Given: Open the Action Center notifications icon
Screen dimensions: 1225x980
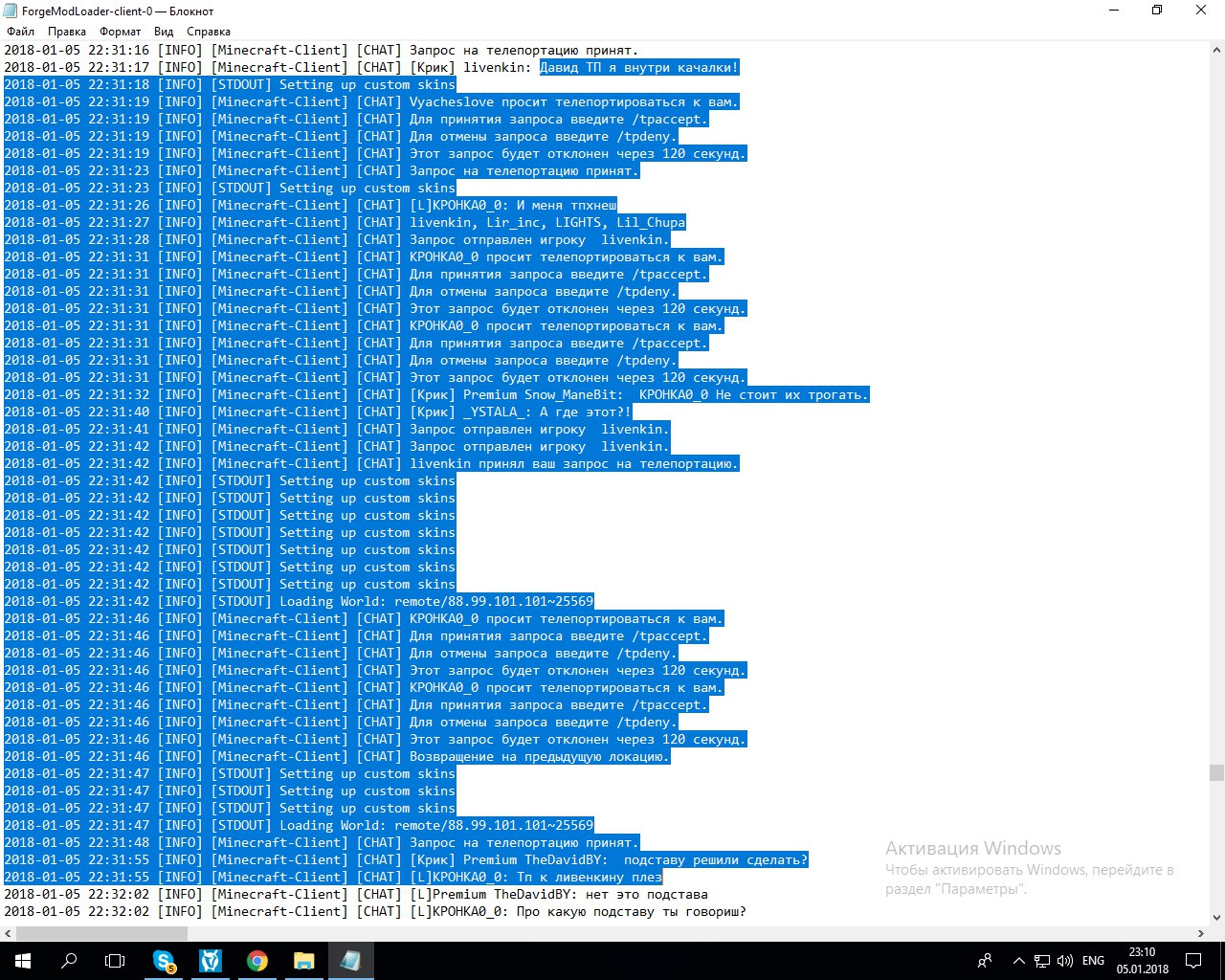Looking at the screenshot, I should point(1193,961).
